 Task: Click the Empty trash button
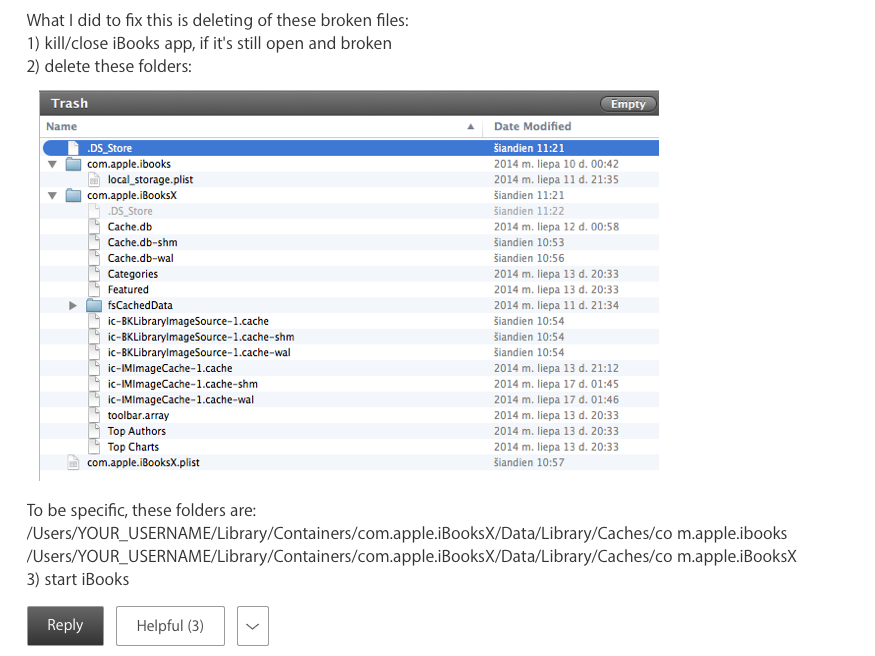point(628,104)
